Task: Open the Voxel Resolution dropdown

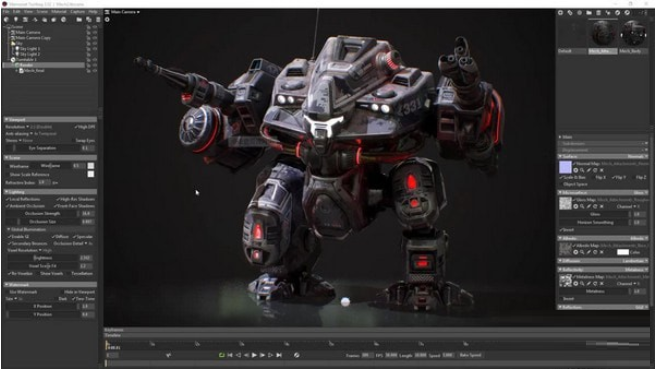Action: pos(29,250)
